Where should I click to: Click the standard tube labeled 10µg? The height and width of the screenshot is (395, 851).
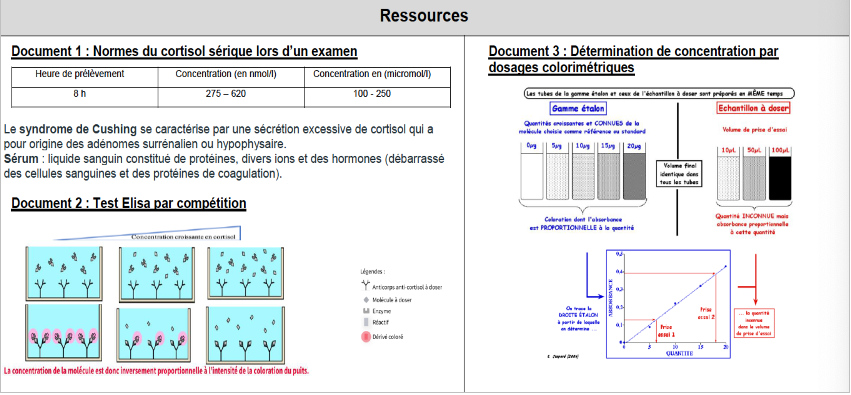click(582, 171)
